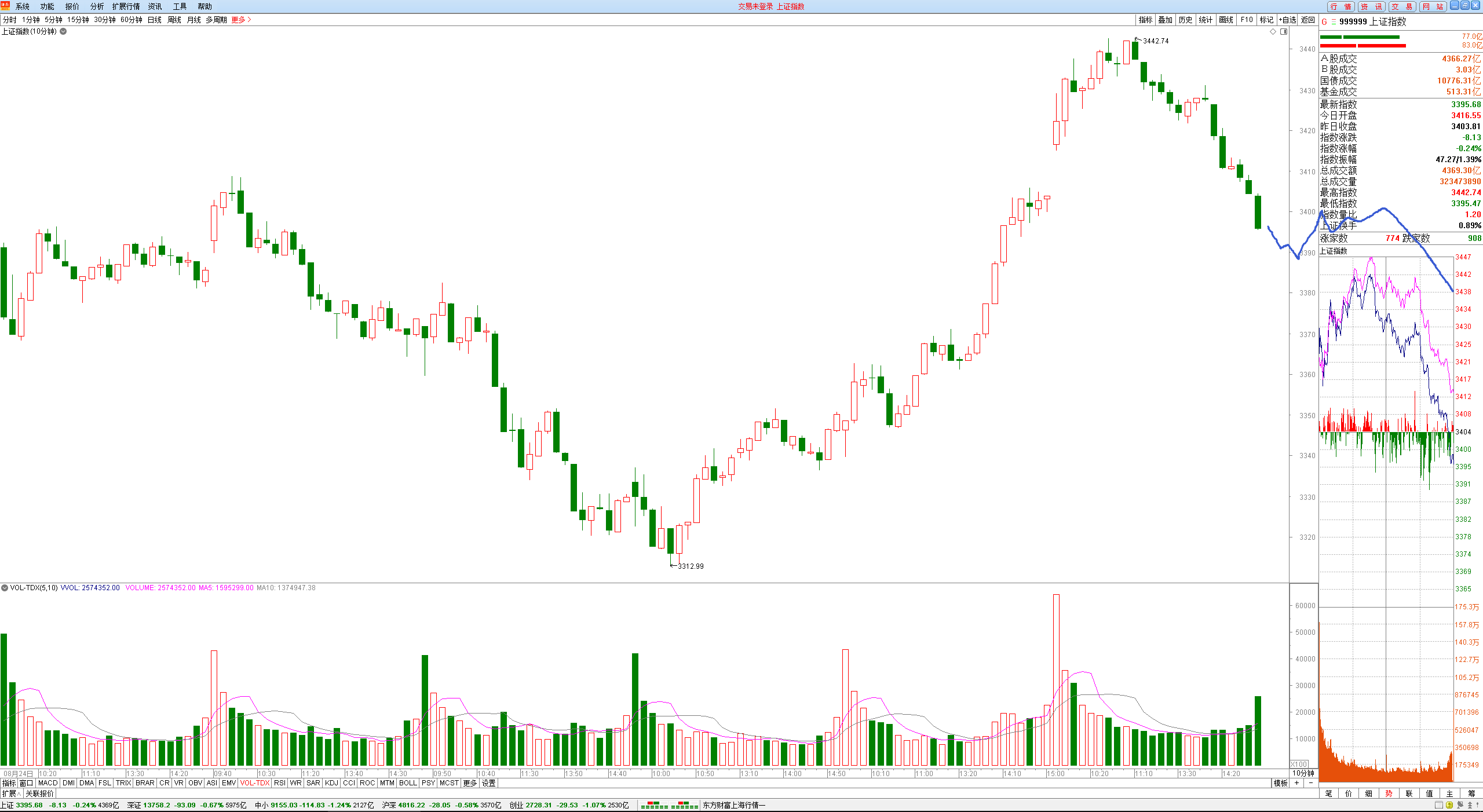Zoom in chart with plus button

(x=1297, y=783)
